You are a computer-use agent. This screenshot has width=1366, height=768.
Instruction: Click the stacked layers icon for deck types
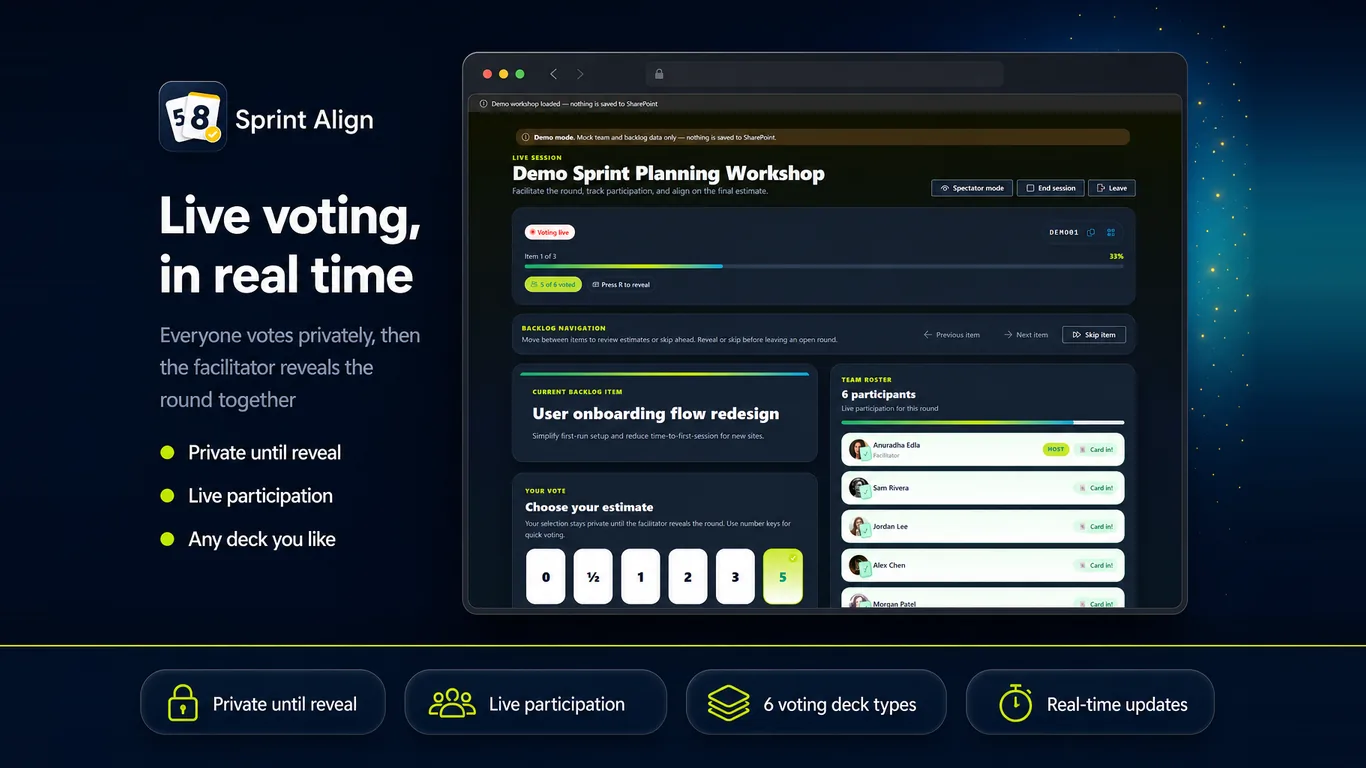728,703
